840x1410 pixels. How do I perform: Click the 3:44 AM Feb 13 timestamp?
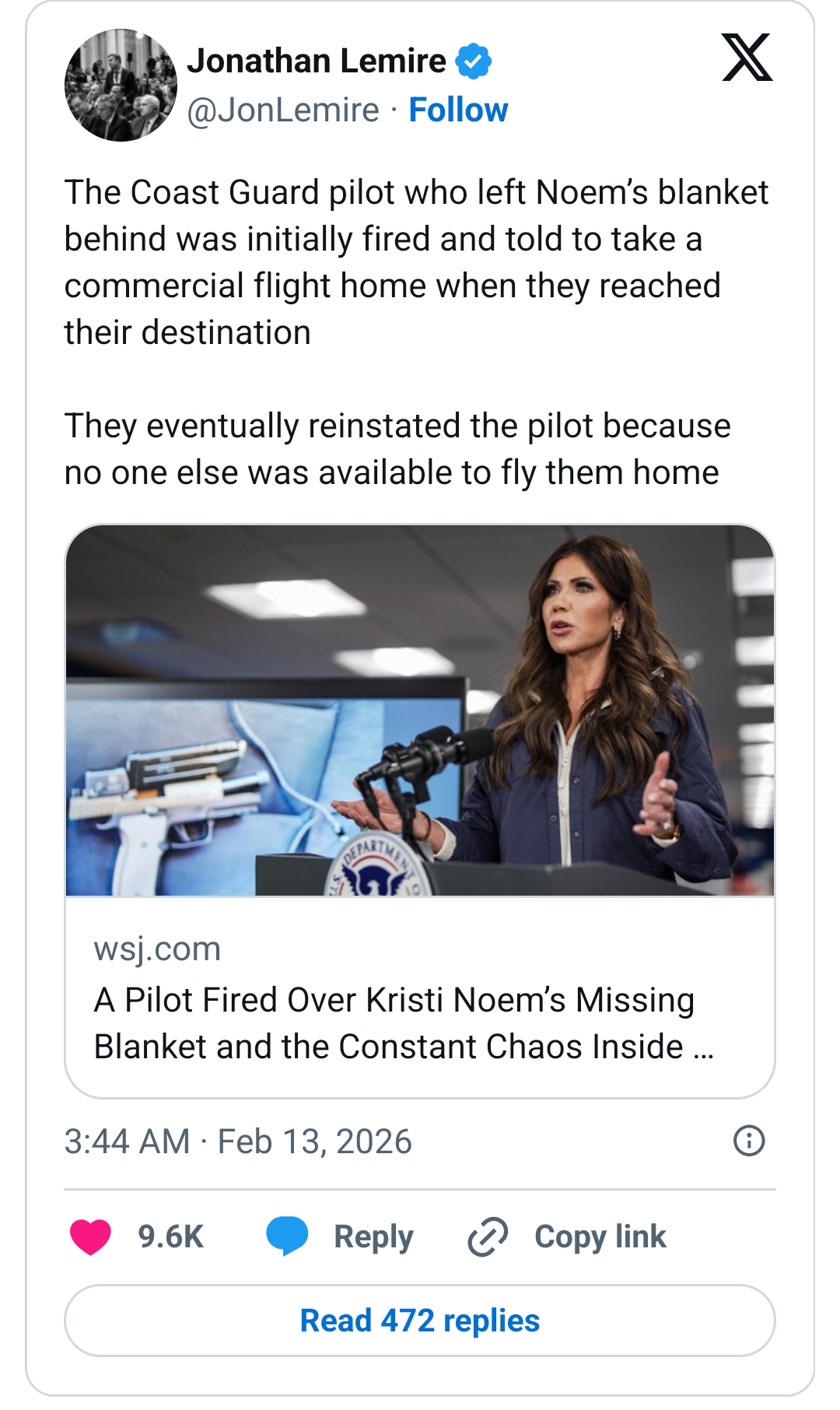[x=238, y=1142]
